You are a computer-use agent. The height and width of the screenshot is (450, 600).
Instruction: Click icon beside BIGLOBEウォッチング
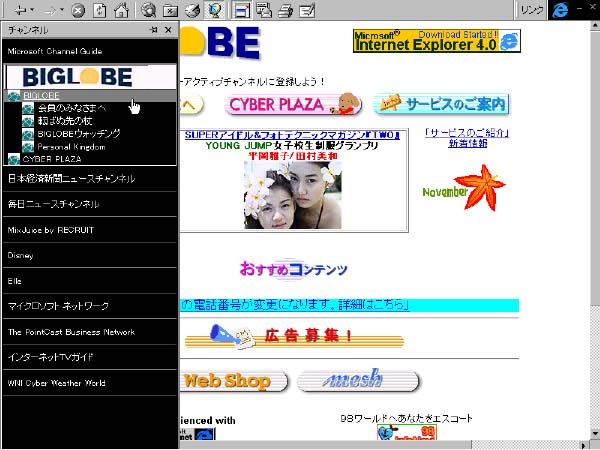click(28, 134)
